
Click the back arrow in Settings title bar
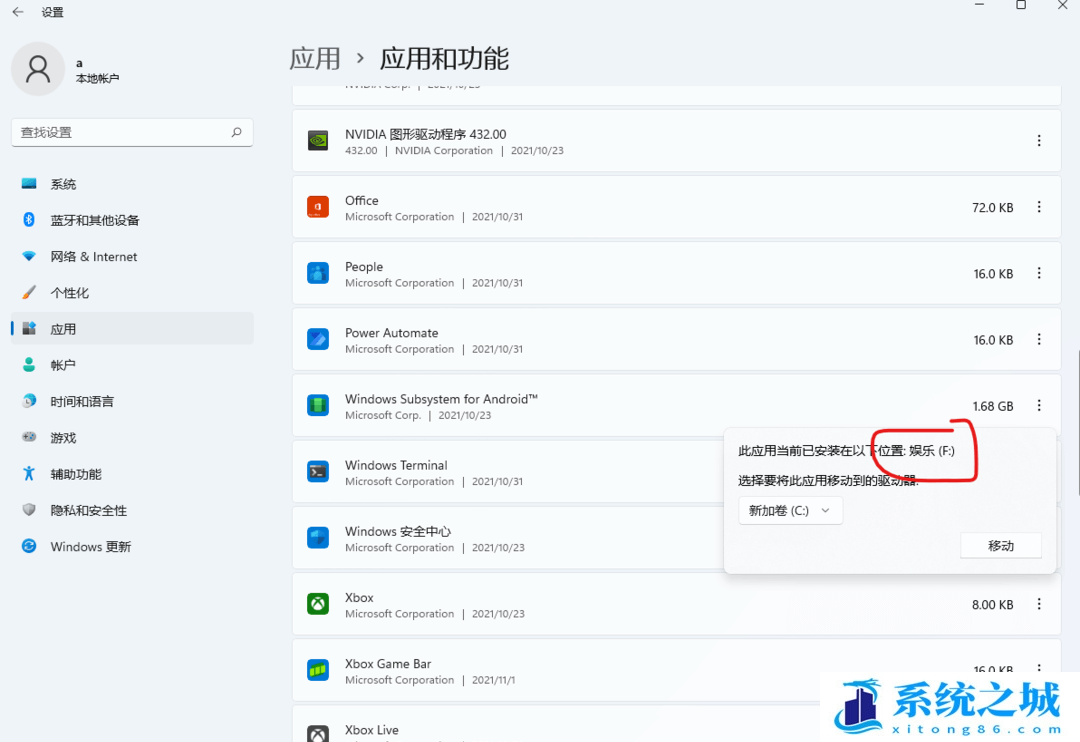click(x=18, y=12)
